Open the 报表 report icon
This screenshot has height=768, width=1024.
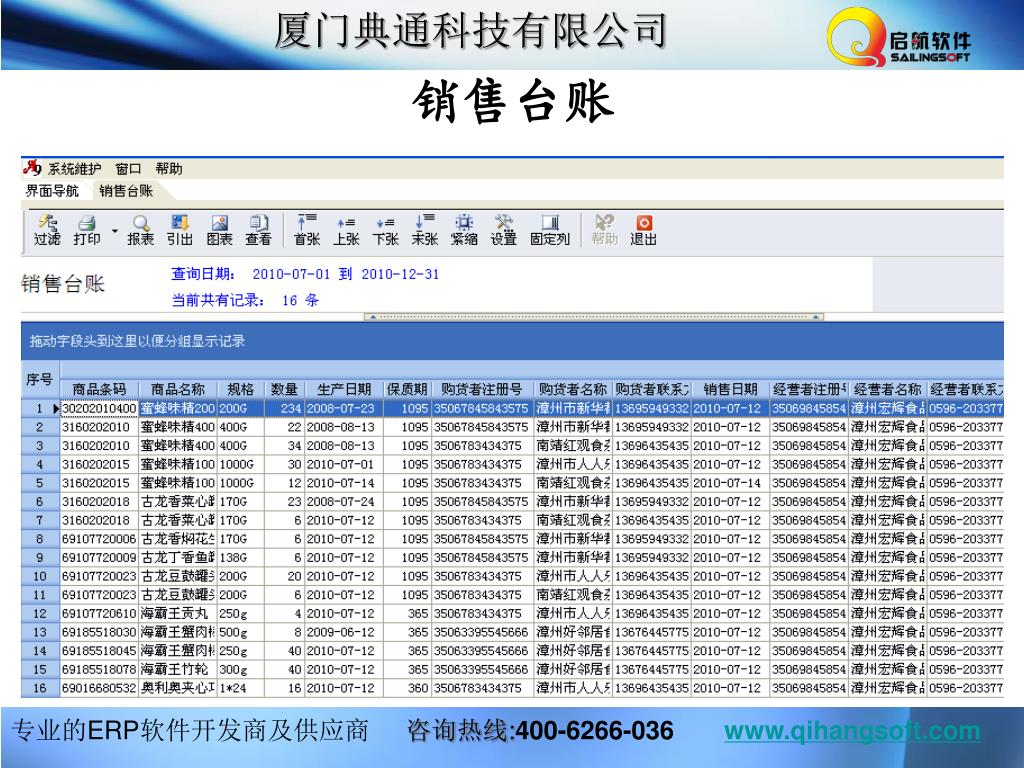pyautogui.click(x=140, y=230)
